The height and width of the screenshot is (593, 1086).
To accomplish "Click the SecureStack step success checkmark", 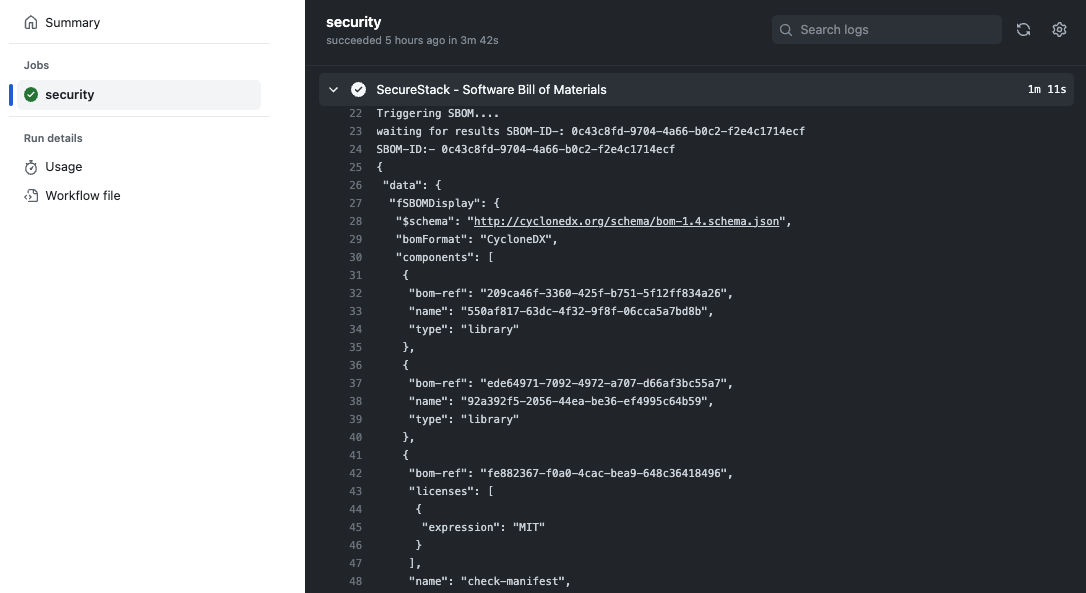I will coord(358,89).
